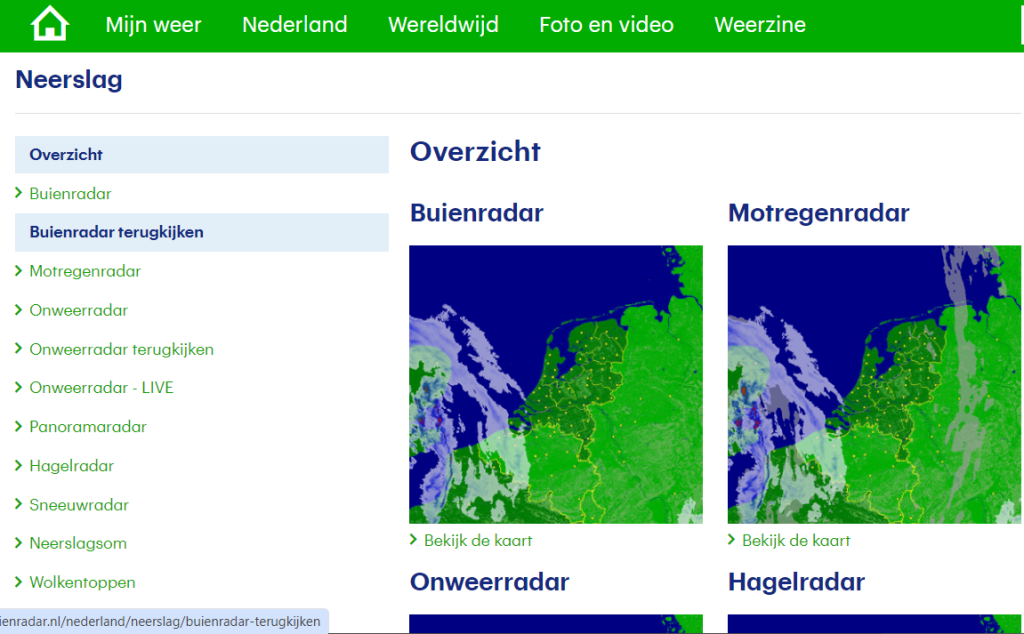Open Wolkentoppen sidebar link
Screen dimensions: 1024x634
(82, 582)
